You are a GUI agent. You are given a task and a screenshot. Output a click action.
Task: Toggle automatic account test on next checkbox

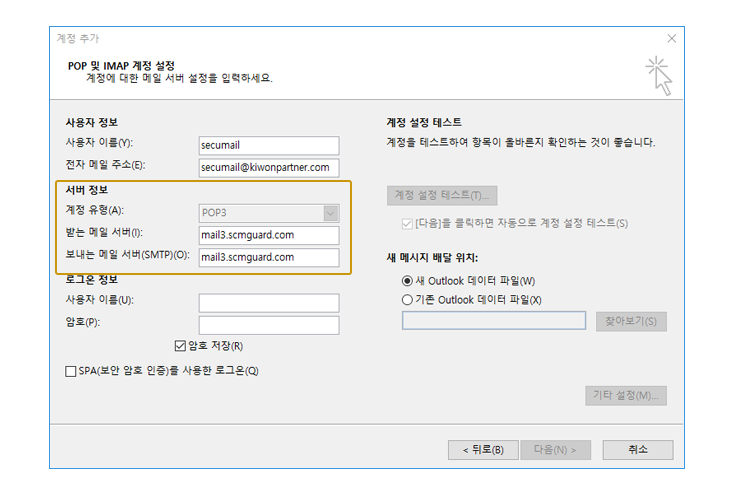pyautogui.click(x=406, y=223)
